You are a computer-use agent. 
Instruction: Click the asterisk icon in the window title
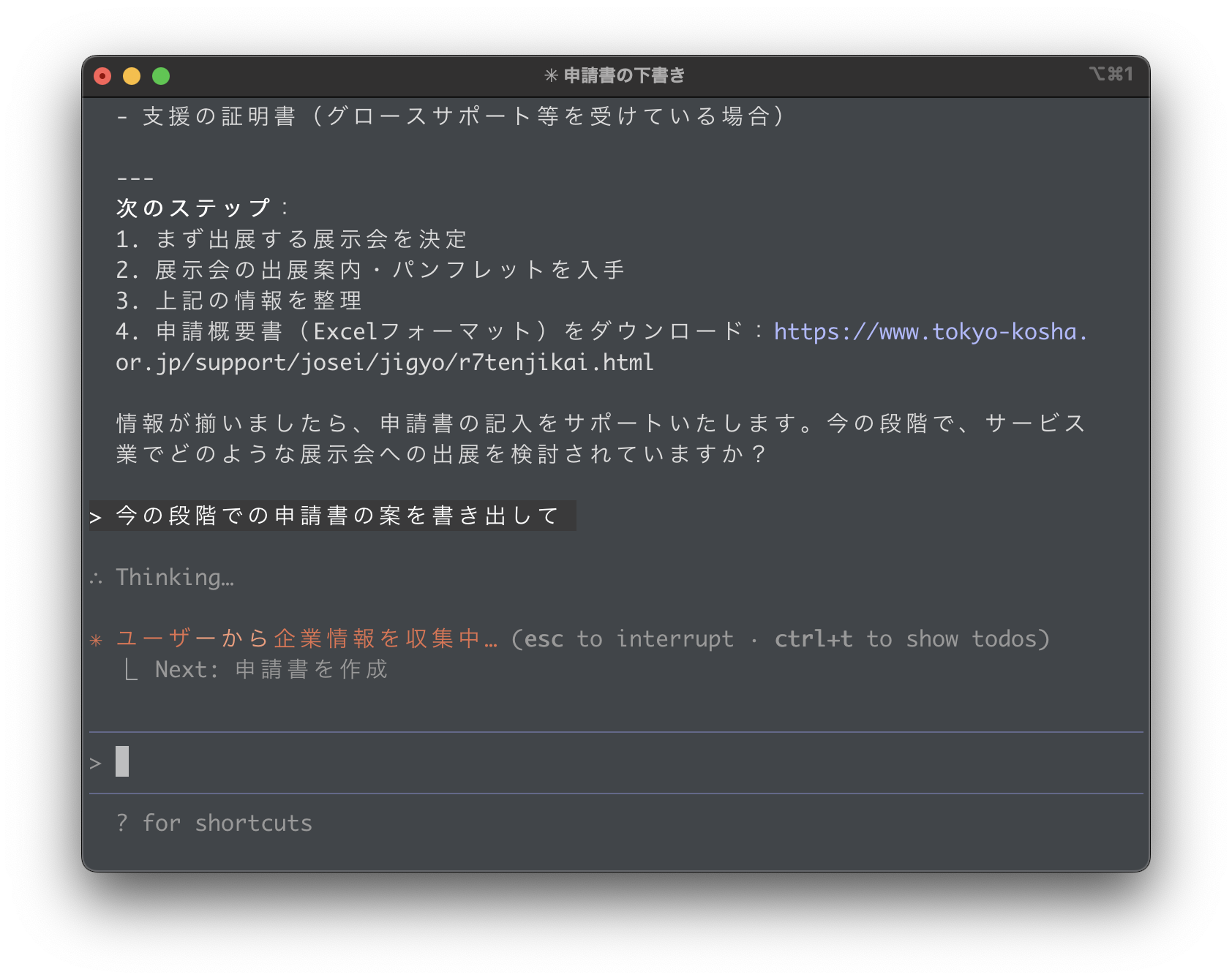(551, 75)
